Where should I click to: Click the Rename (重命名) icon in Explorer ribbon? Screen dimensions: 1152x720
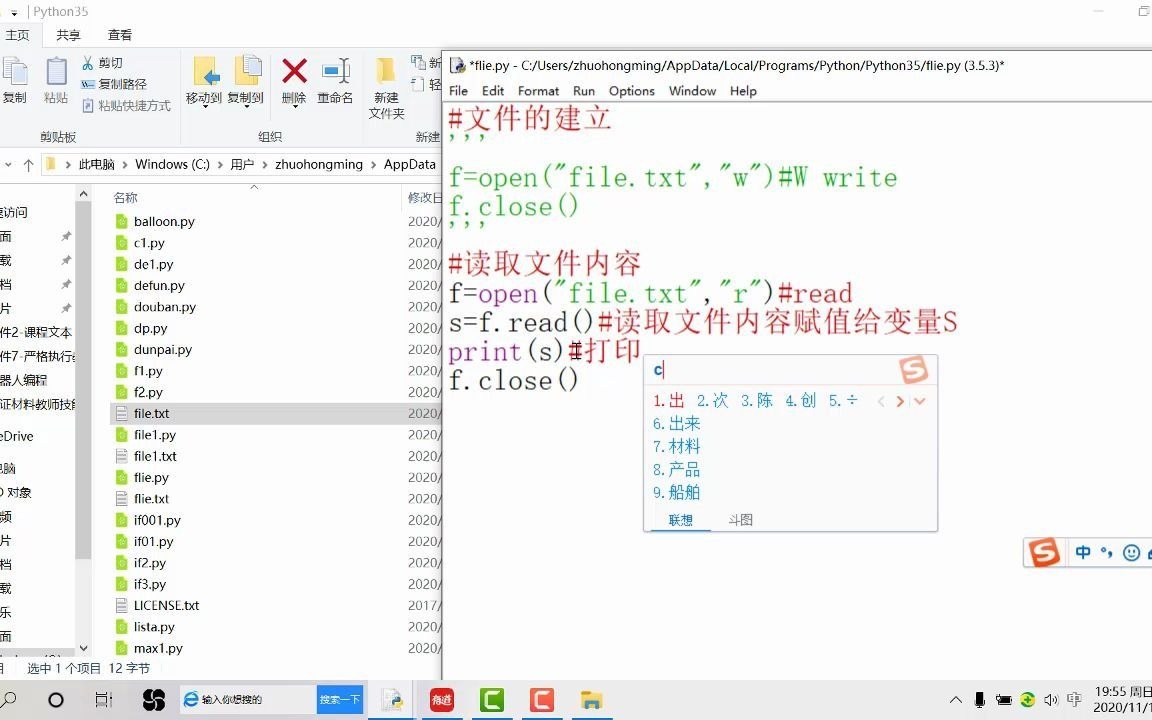pyautogui.click(x=336, y=72)
